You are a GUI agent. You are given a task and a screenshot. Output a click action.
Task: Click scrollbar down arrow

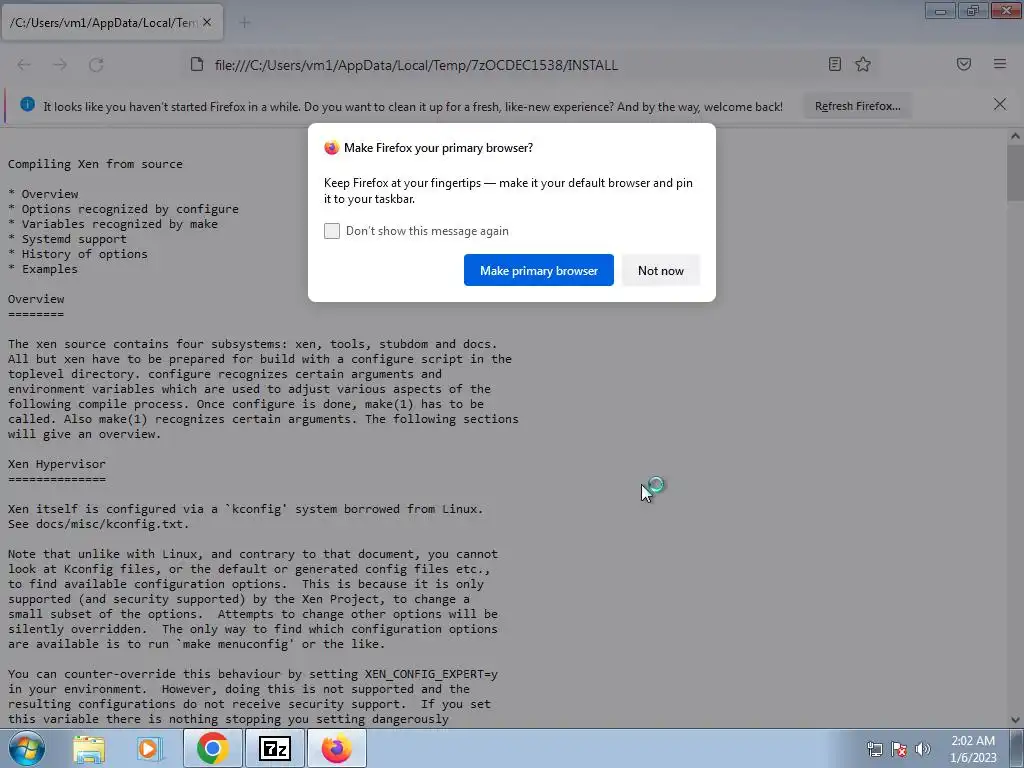pyautogui.click(x=1015, y=720)
